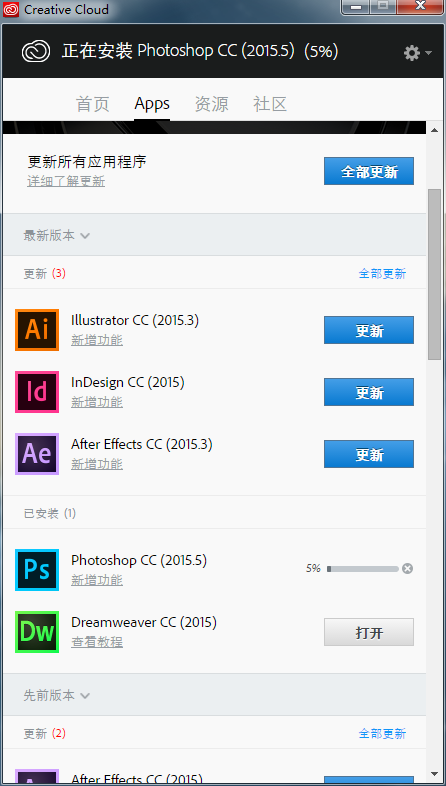Screen dimensions: 446x786
Task: Cancel the Photoshop installation with X icon
Action: pos(407,568)
